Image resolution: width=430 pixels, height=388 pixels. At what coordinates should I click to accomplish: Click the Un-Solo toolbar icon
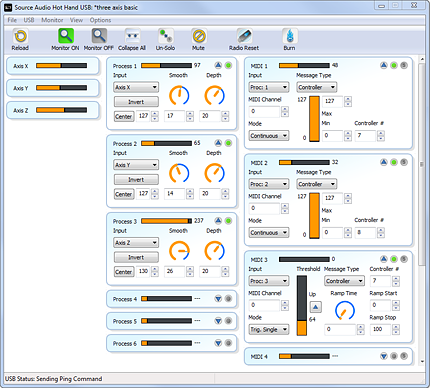(166, 36)
